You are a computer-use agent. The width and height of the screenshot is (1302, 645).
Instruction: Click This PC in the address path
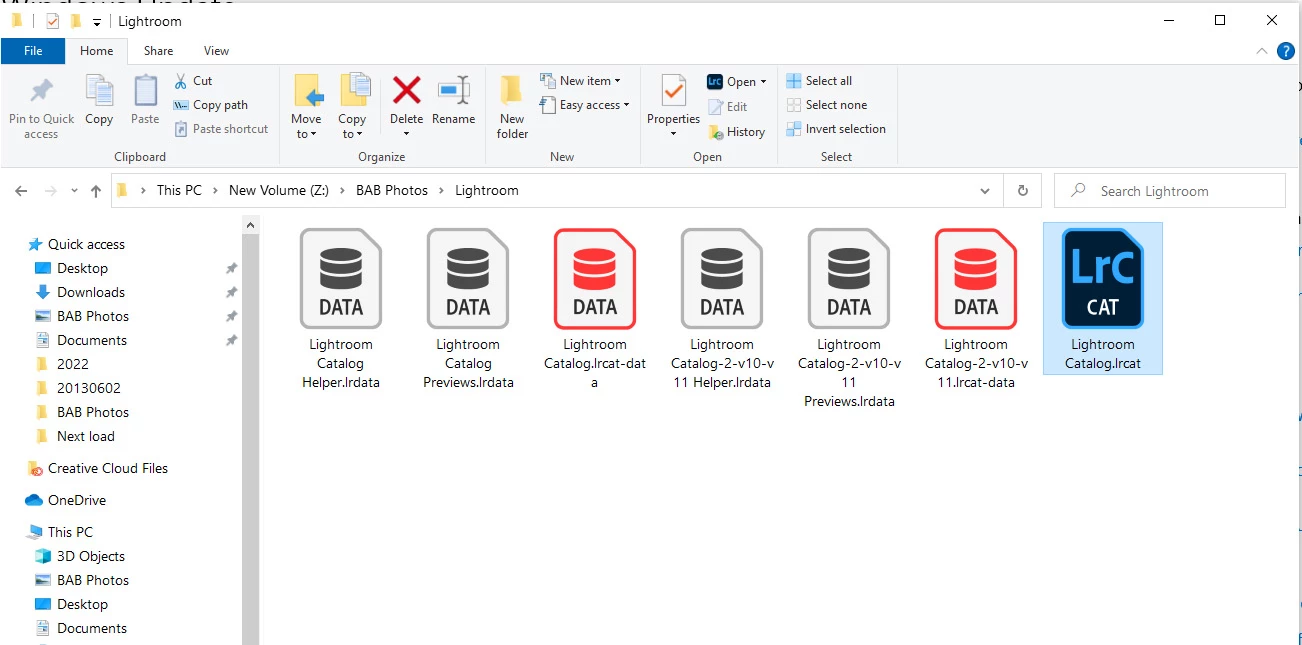point(179,190)
